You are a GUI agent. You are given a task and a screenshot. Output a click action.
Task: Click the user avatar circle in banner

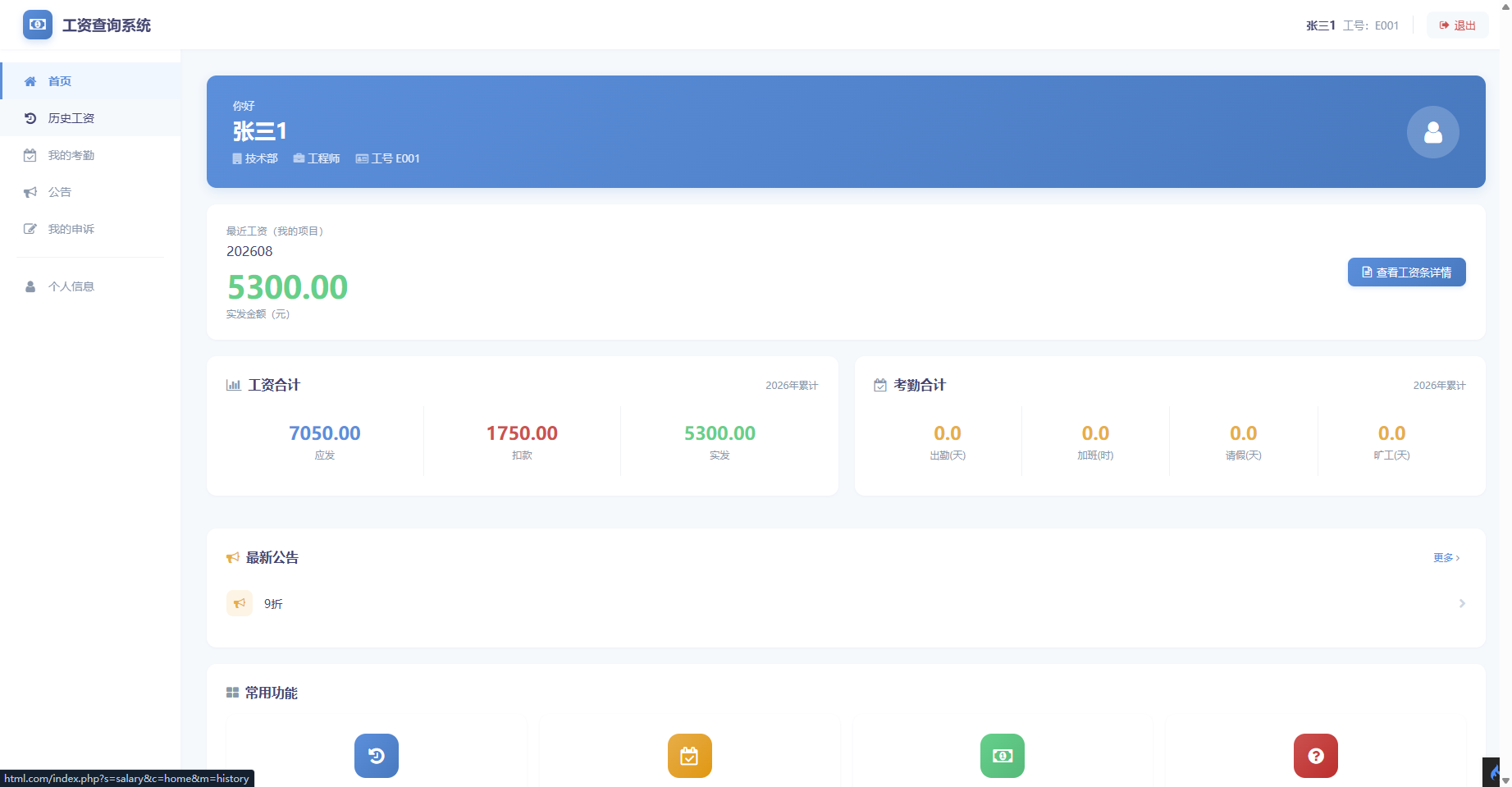[1432, 132]
